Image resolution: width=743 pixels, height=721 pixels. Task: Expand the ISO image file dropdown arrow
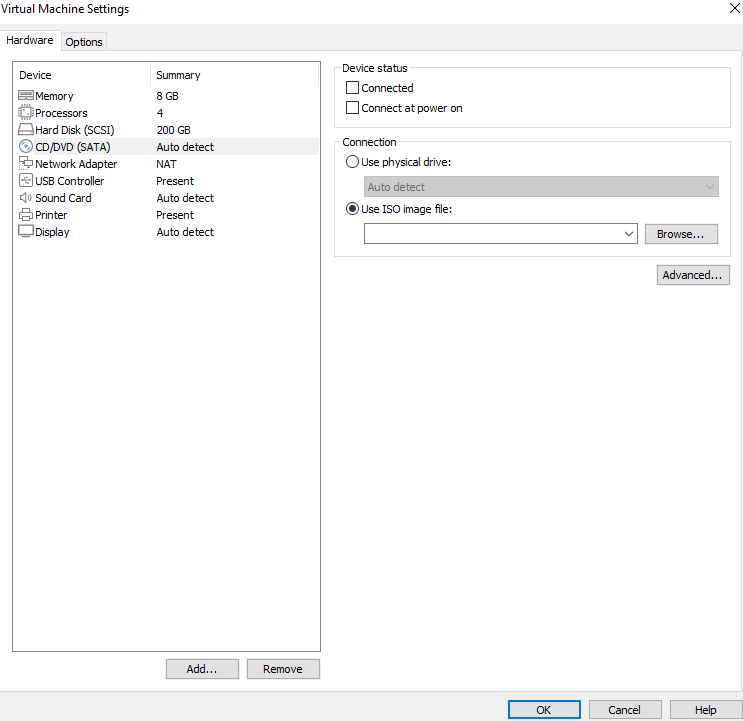629,234
